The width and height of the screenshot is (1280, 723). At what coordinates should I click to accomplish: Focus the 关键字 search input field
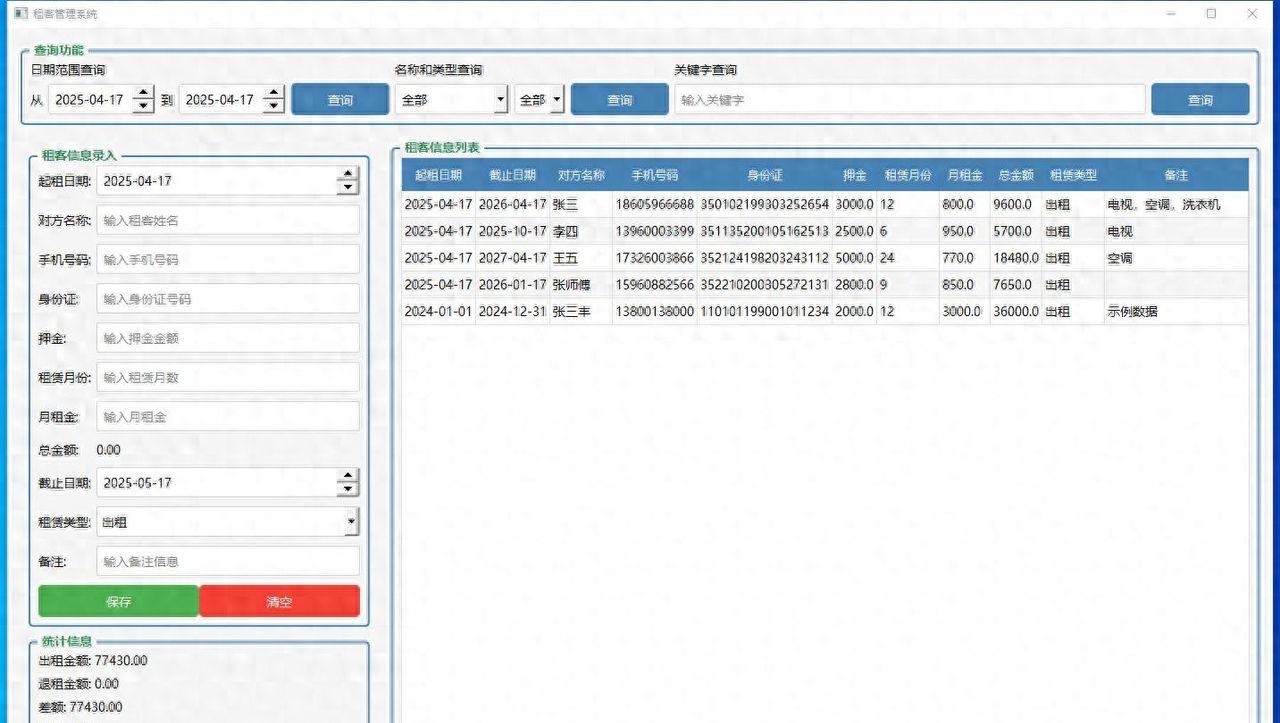(x=909, y=100)
